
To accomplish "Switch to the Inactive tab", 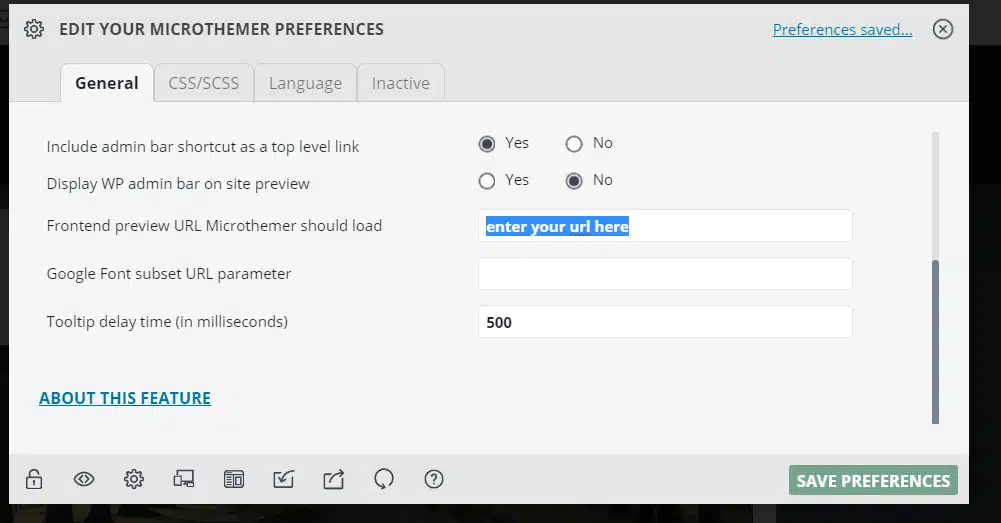I will [x=400, y=83].
